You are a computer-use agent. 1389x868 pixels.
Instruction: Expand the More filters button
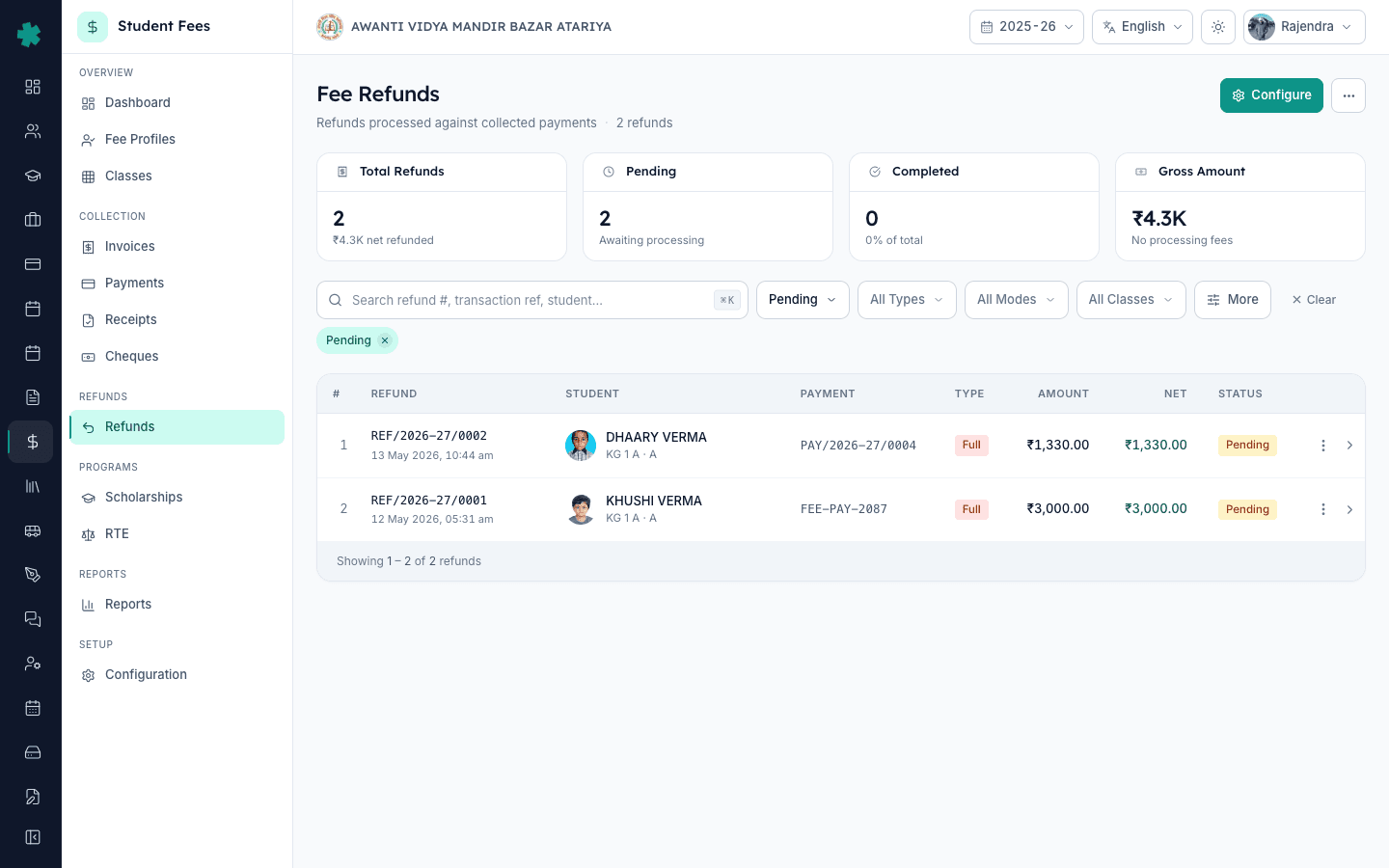tap(1233, 300)
